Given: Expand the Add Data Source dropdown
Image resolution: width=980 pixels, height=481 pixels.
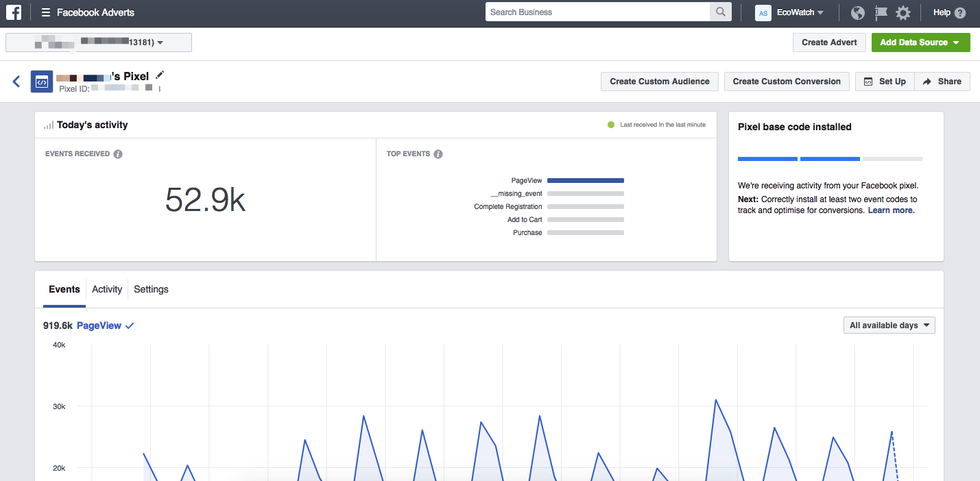Looking at the screenshot, I should pyautogui.click(x=920, y=42).
